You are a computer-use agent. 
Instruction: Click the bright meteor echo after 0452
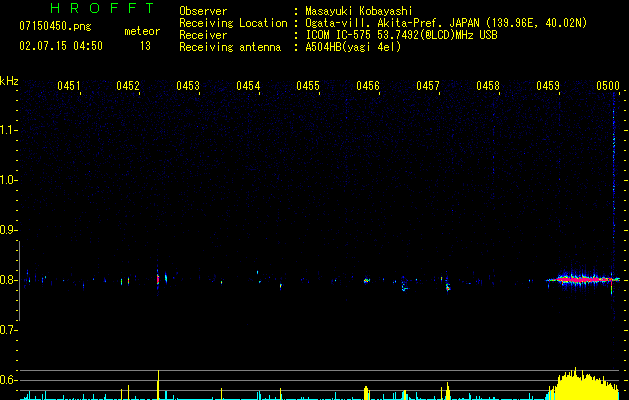tap(158, 279)
